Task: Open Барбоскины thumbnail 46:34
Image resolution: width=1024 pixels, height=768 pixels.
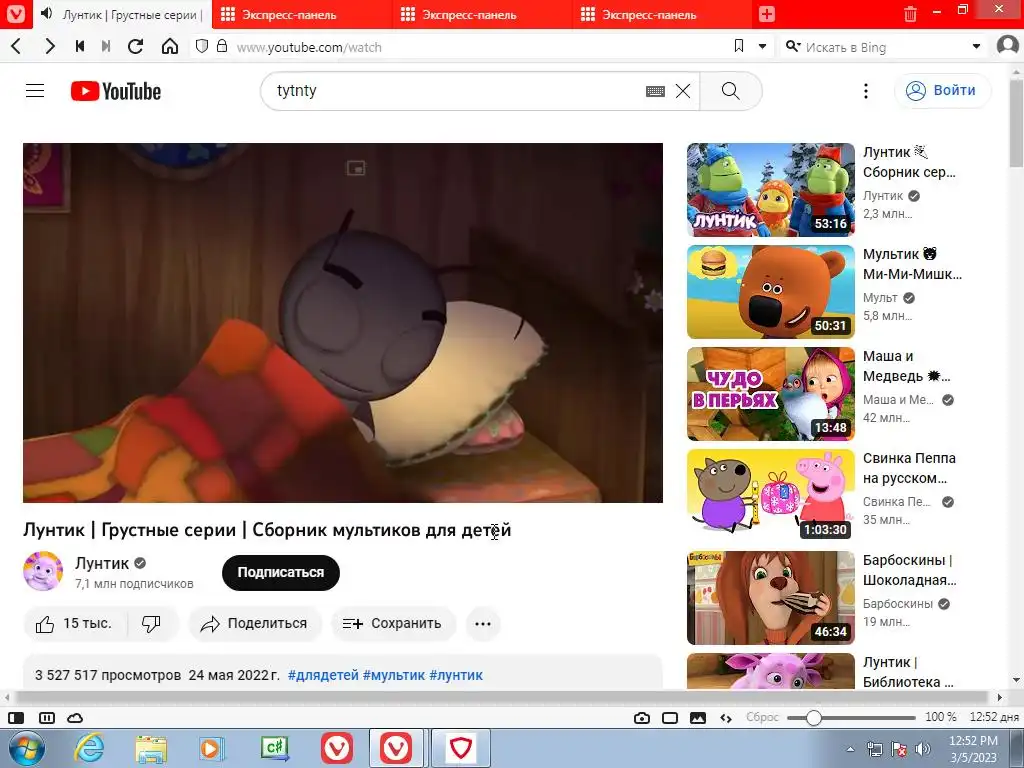Action: 771,598
